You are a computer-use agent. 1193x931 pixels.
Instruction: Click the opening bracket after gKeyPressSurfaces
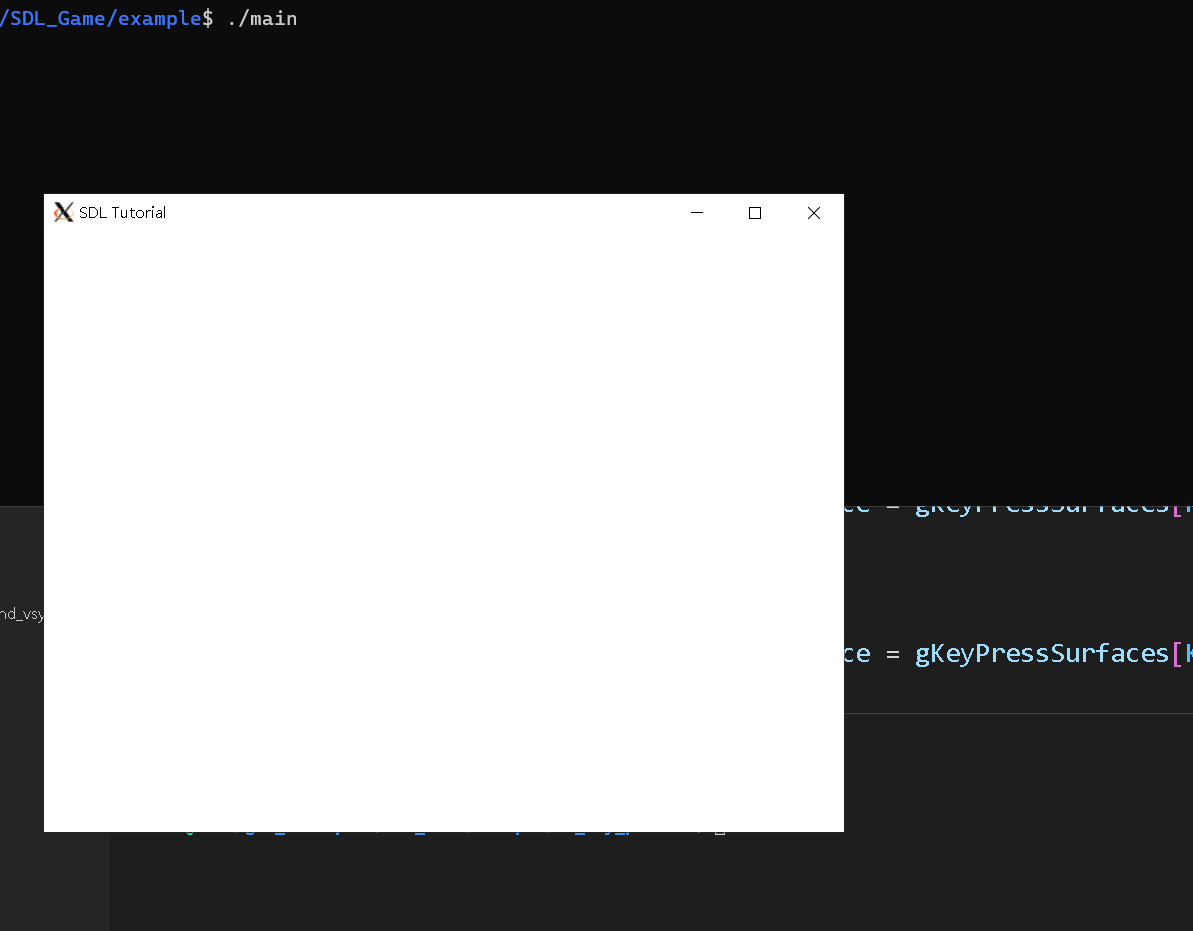click(x=1177, y=652)
